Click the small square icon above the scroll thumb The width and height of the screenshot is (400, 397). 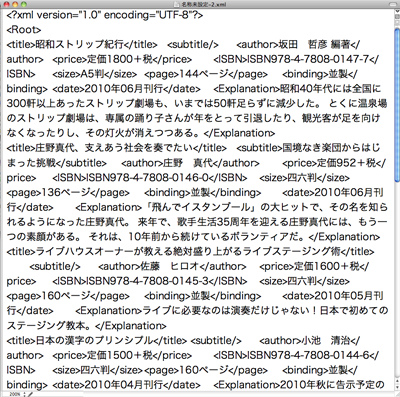397,23
